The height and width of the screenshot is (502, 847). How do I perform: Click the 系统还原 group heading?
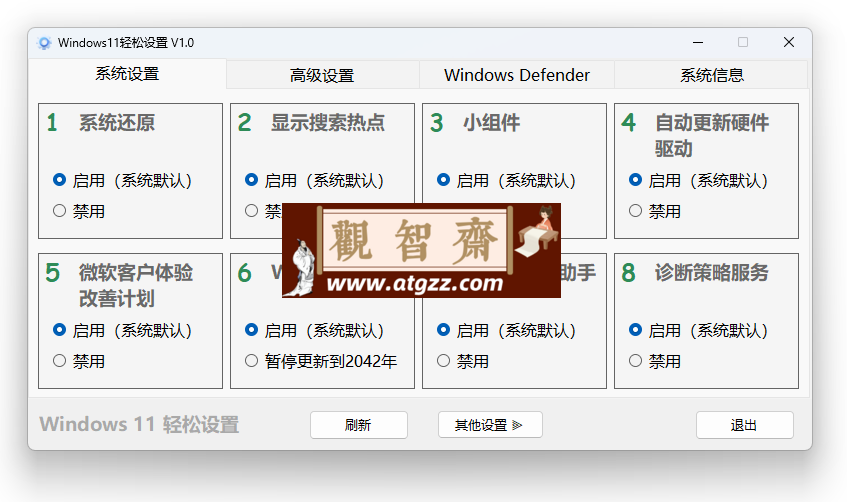[117, 123]
